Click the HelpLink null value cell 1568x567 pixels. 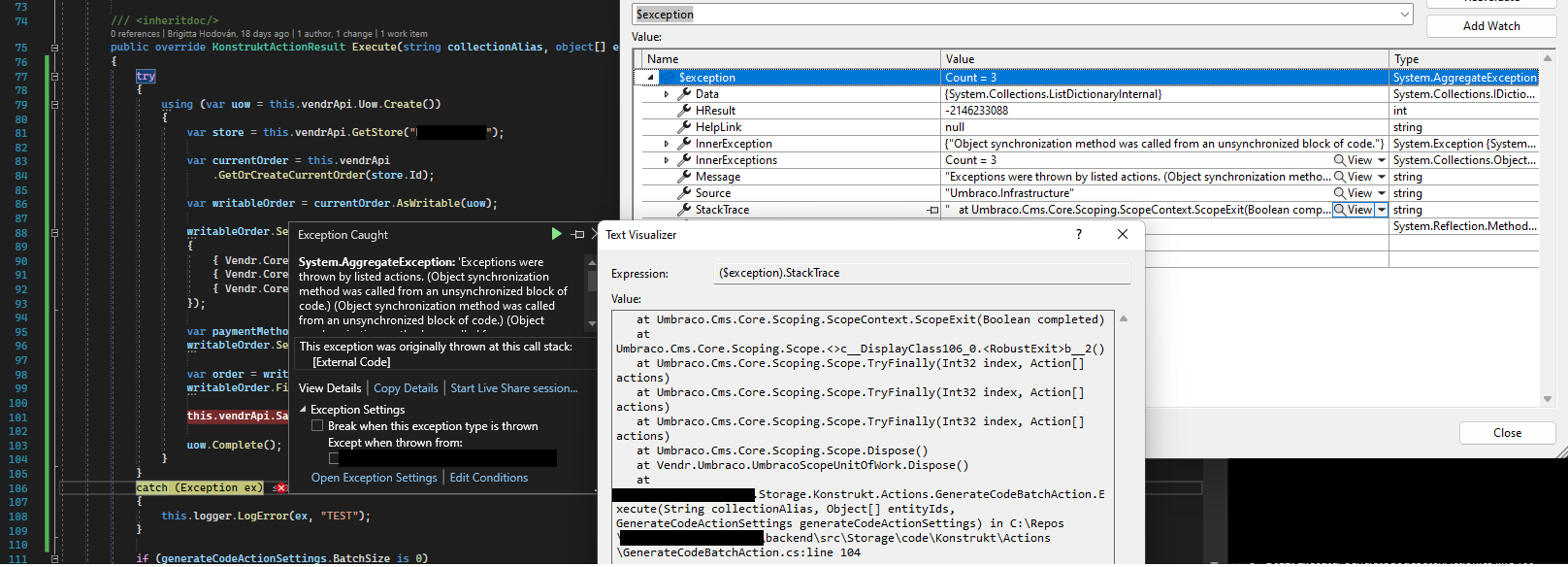(1164, 127)
